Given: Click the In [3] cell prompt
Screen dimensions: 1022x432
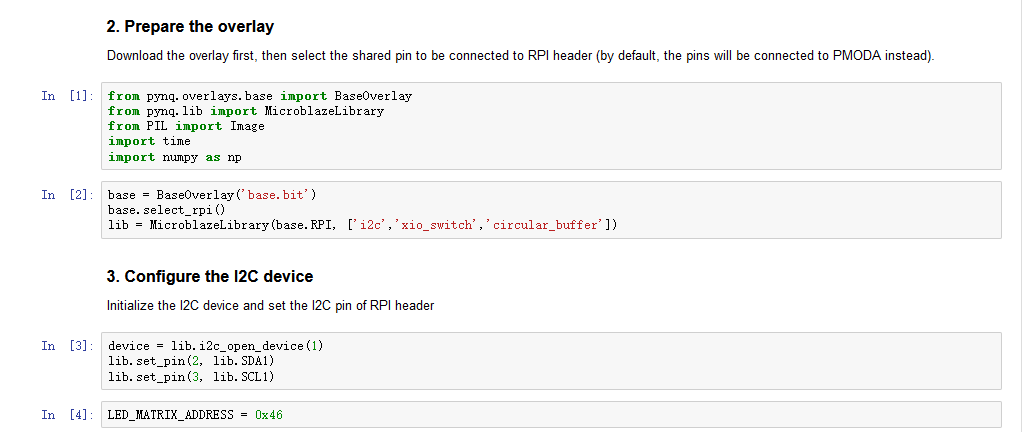Looking at the screenshot, I should [68, 346].
